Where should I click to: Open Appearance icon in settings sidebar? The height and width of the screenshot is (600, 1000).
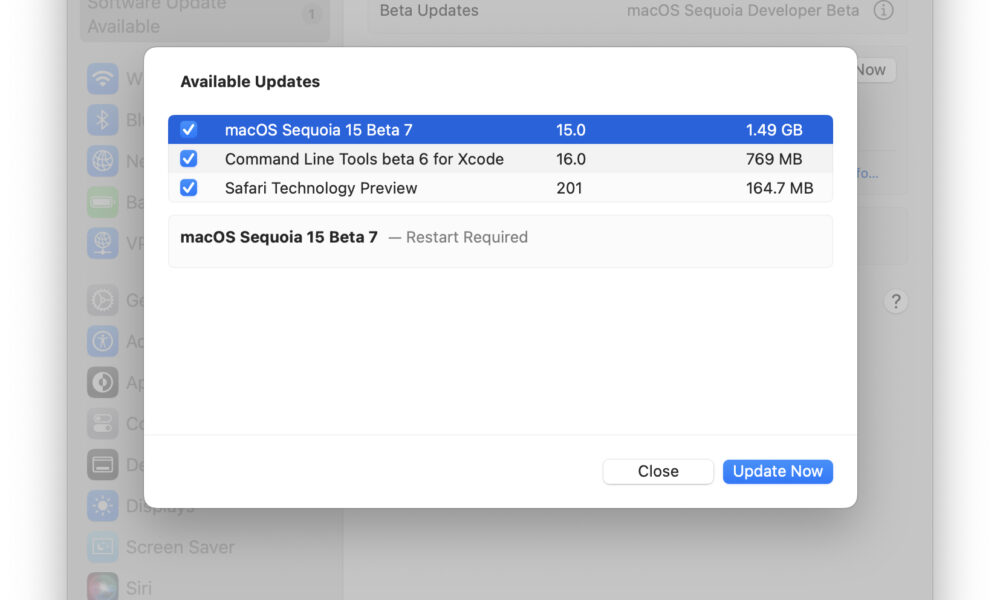[103, 383]
